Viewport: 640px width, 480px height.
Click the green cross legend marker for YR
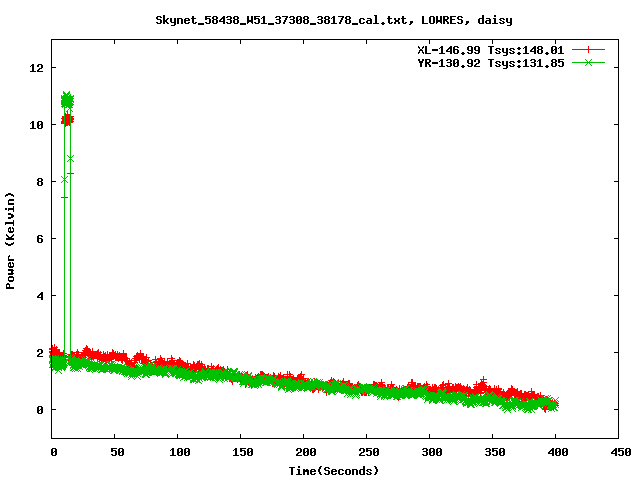click(x=588, y=62)
